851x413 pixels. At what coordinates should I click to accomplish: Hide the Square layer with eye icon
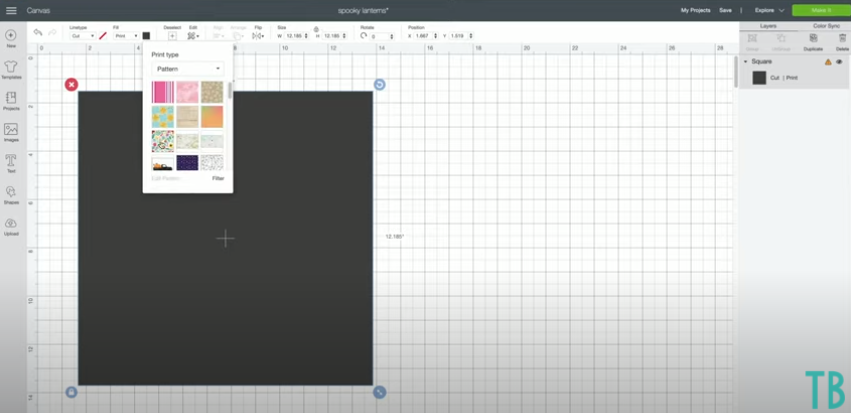tap(839, 62)
